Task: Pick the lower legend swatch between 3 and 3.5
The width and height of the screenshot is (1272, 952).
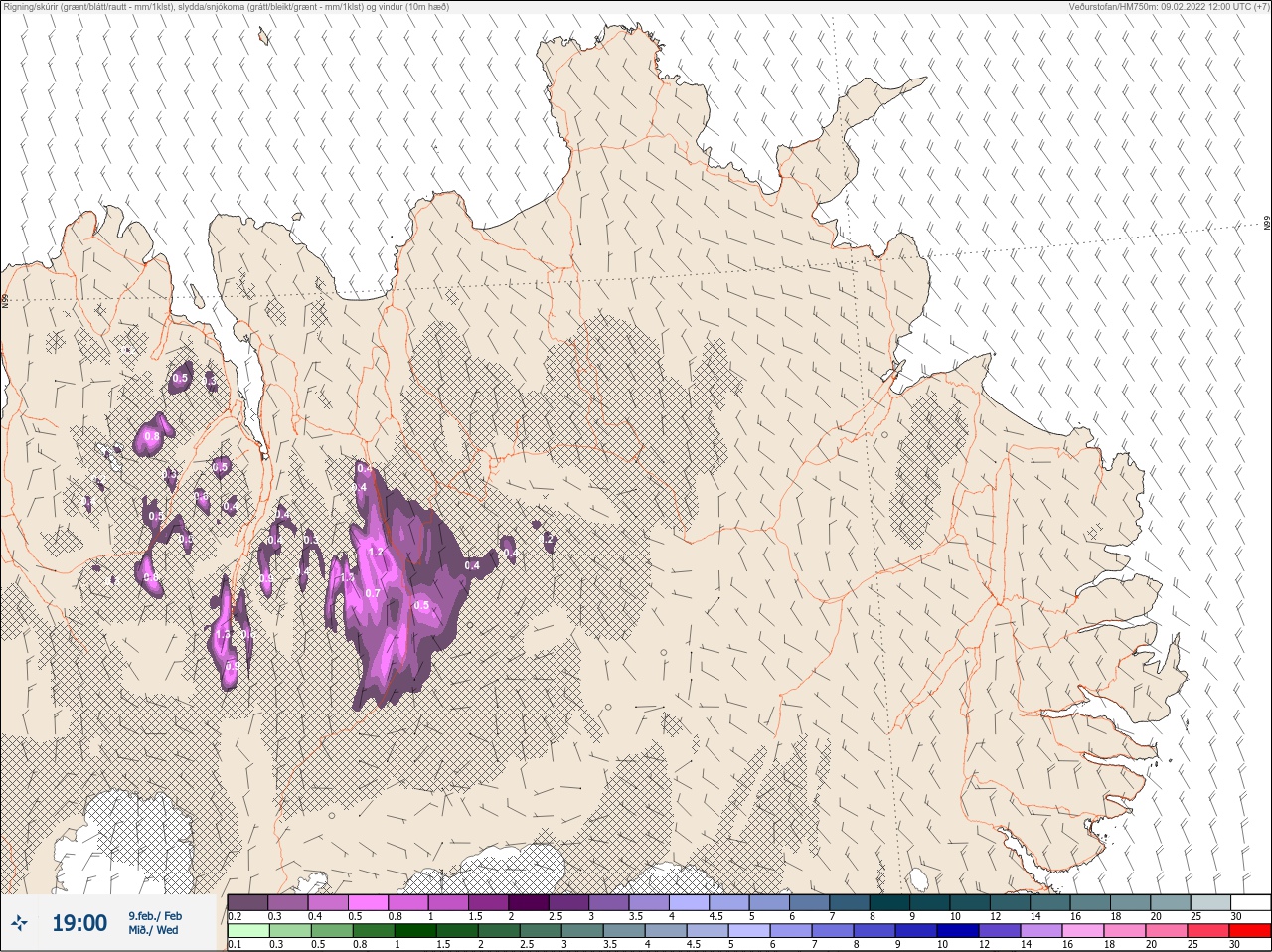Action: (582, 931)
